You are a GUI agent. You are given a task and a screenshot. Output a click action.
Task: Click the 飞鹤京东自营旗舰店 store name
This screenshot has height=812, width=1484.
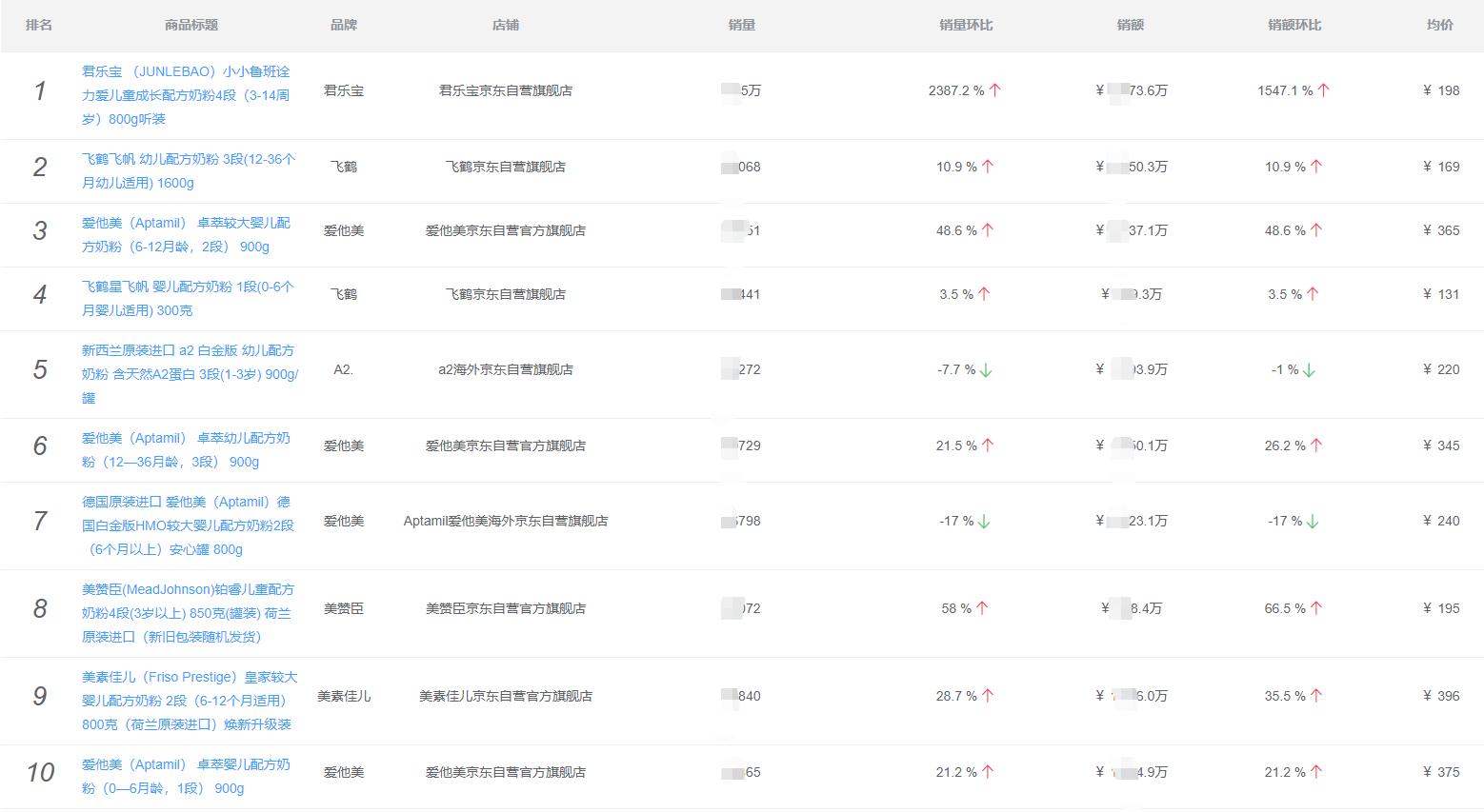pyautogui.click(x=507, y=165)
